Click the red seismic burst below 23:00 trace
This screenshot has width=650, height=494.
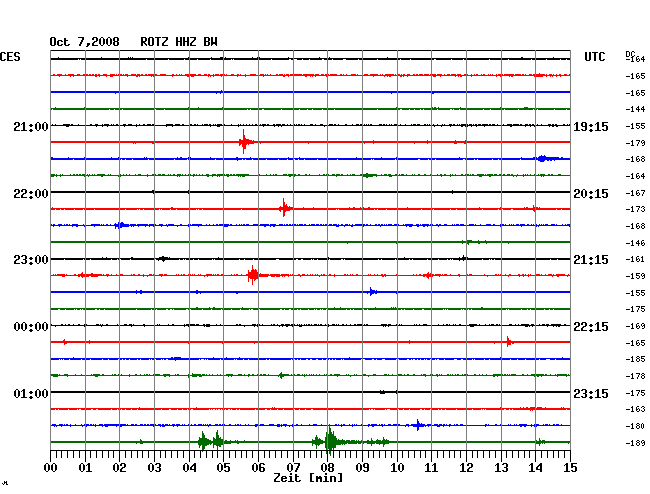coord(253,275)
